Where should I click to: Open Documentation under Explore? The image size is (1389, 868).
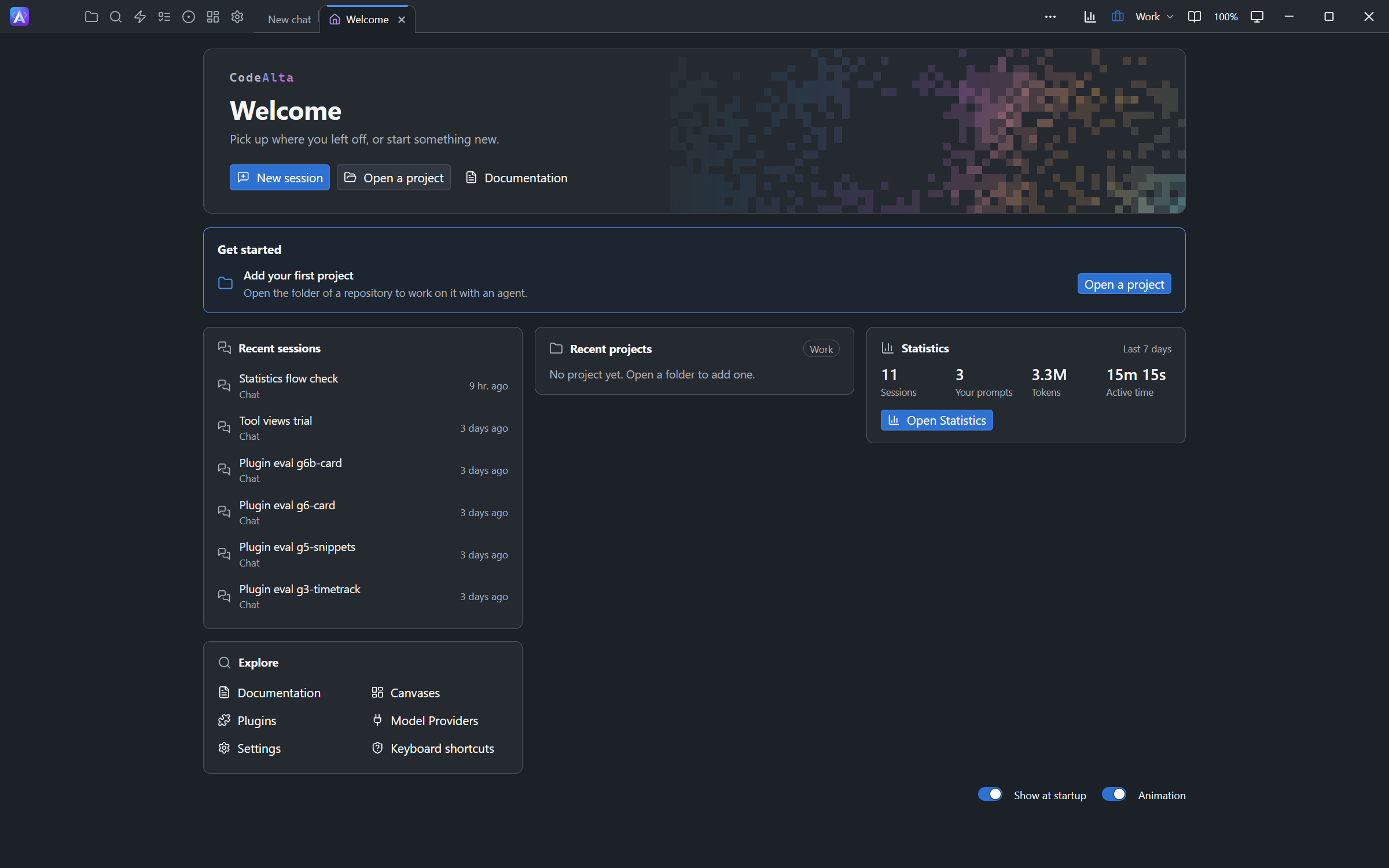(270, 693)
